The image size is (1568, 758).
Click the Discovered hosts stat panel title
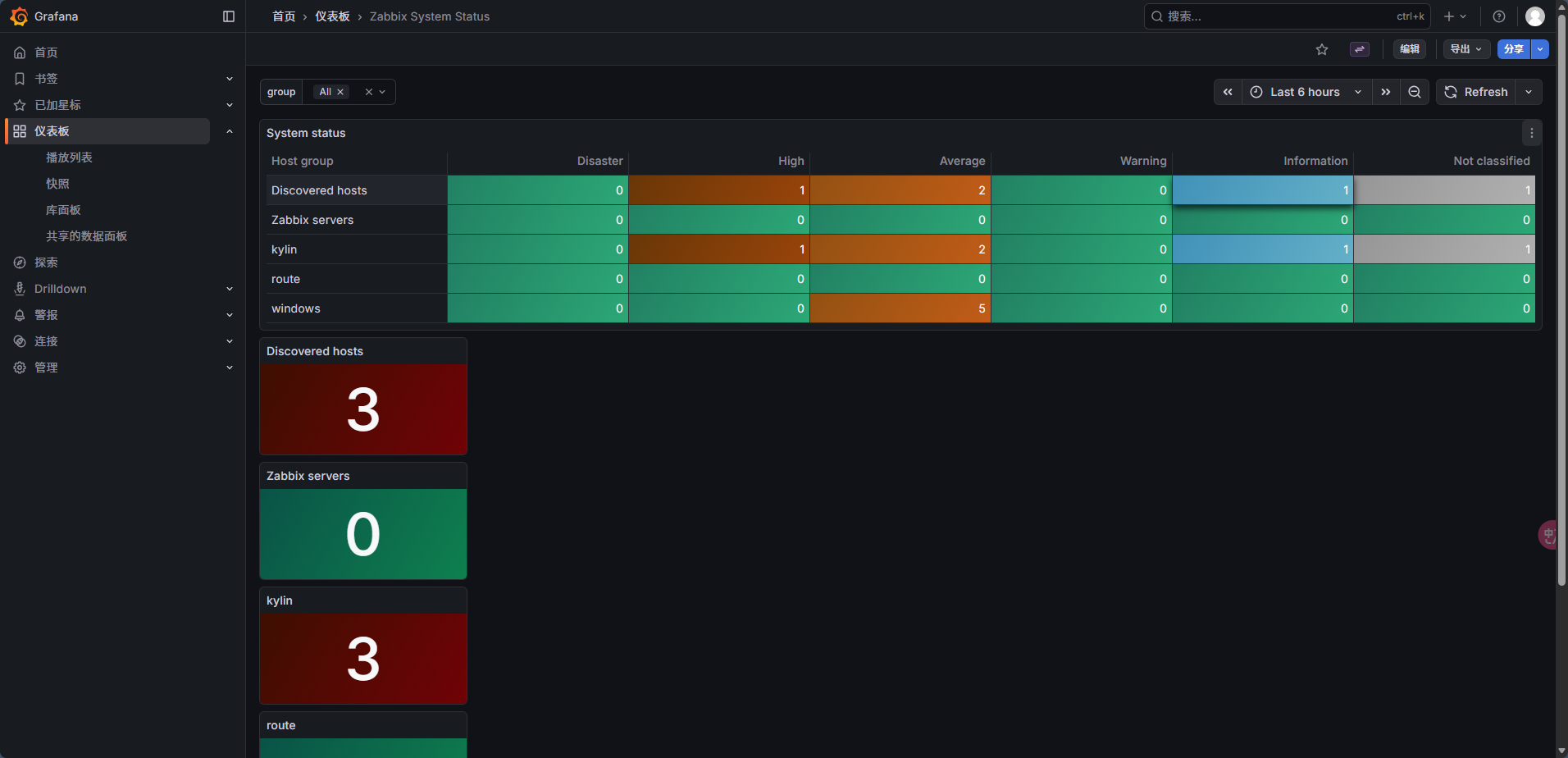pos(315,351)
